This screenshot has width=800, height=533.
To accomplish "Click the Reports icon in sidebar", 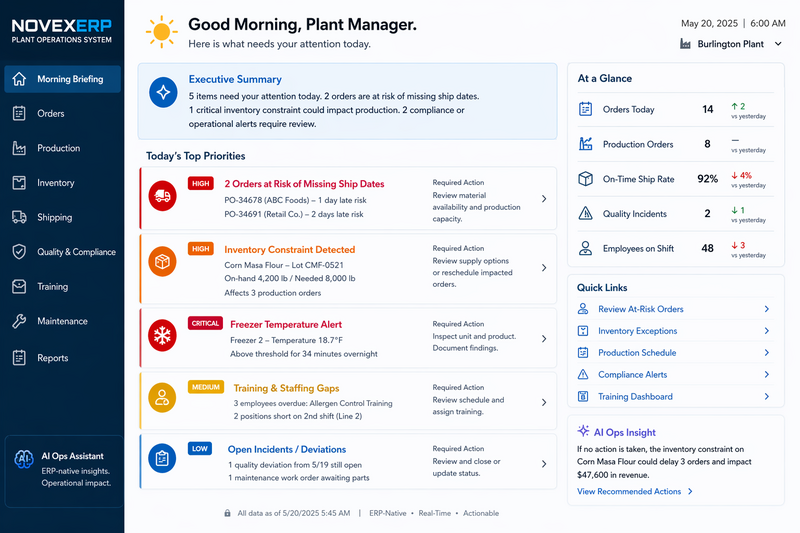I will click(19, 358).
